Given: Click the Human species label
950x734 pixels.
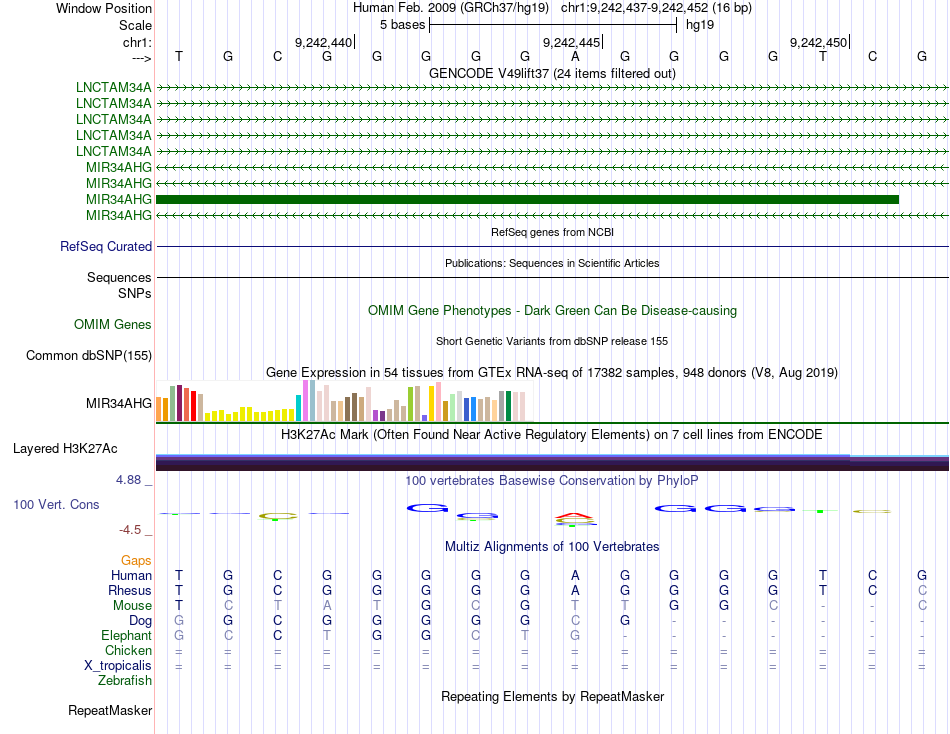Looking at the screenshot, I should (131, 575).
